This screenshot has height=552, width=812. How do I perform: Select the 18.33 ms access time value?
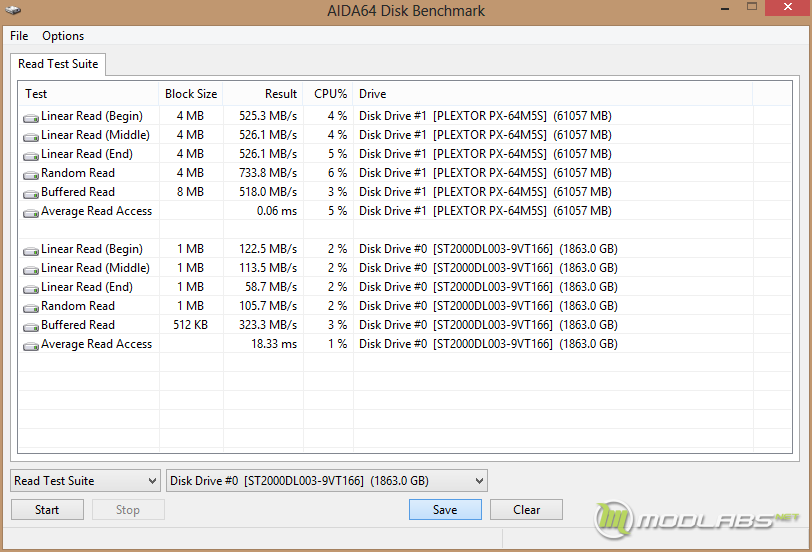tap(274, 343)
